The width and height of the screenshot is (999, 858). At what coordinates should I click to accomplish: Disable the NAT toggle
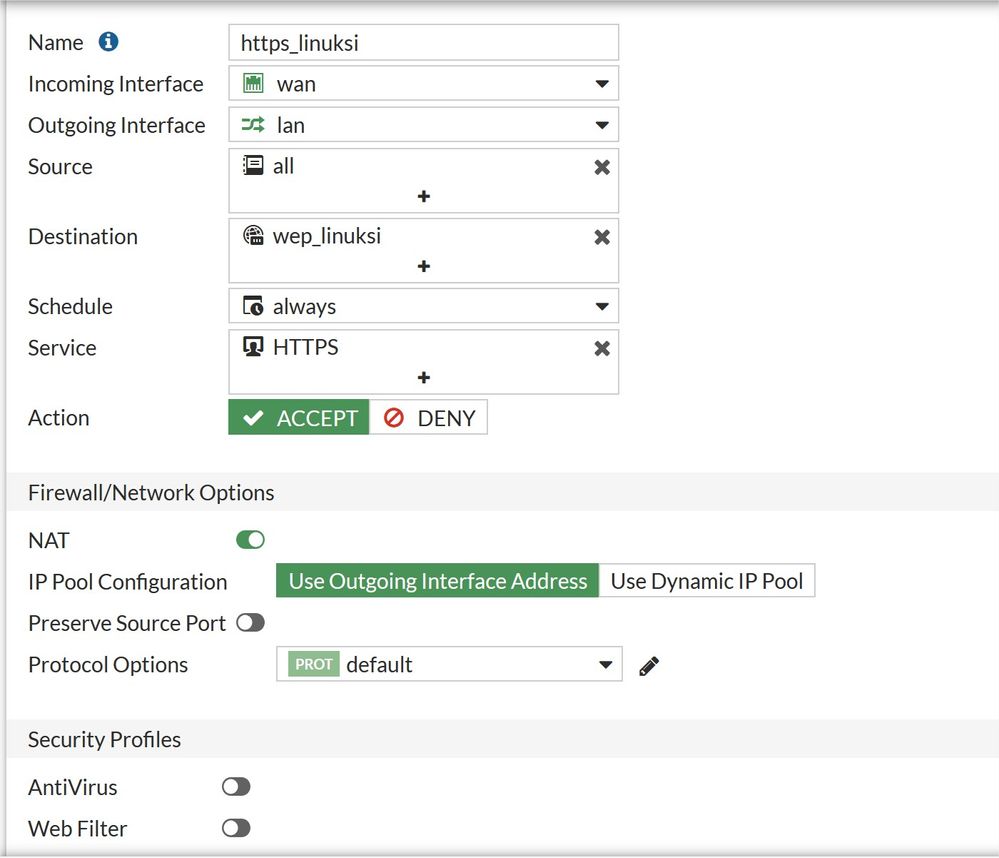[x=250, y=540]
